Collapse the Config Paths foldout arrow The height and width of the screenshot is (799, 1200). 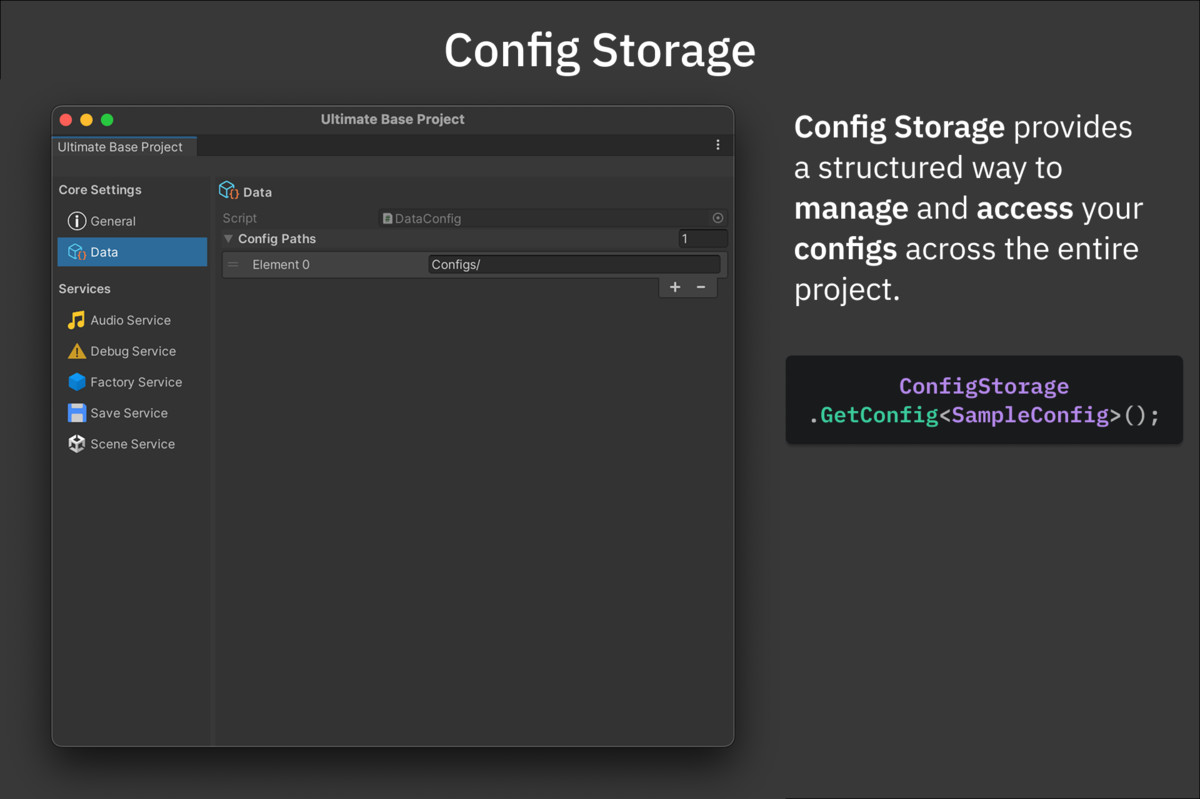(228, 239)
